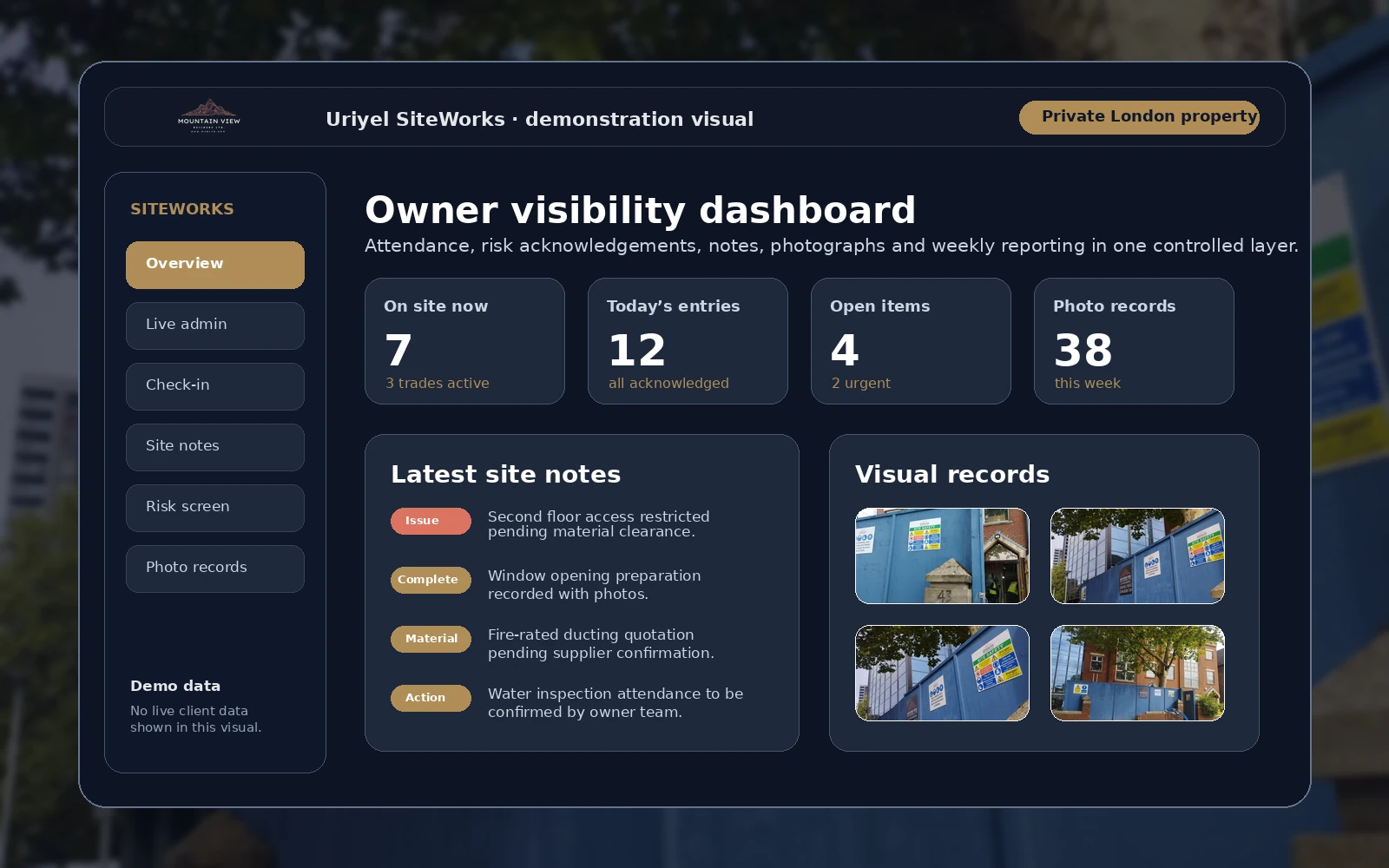Click '2 urgent' text
Screen dimensions: 1389x868
pos(861,384)
